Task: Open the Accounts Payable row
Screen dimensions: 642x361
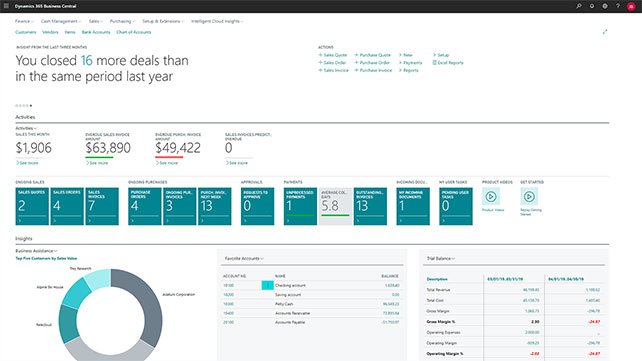Action: 311,322
